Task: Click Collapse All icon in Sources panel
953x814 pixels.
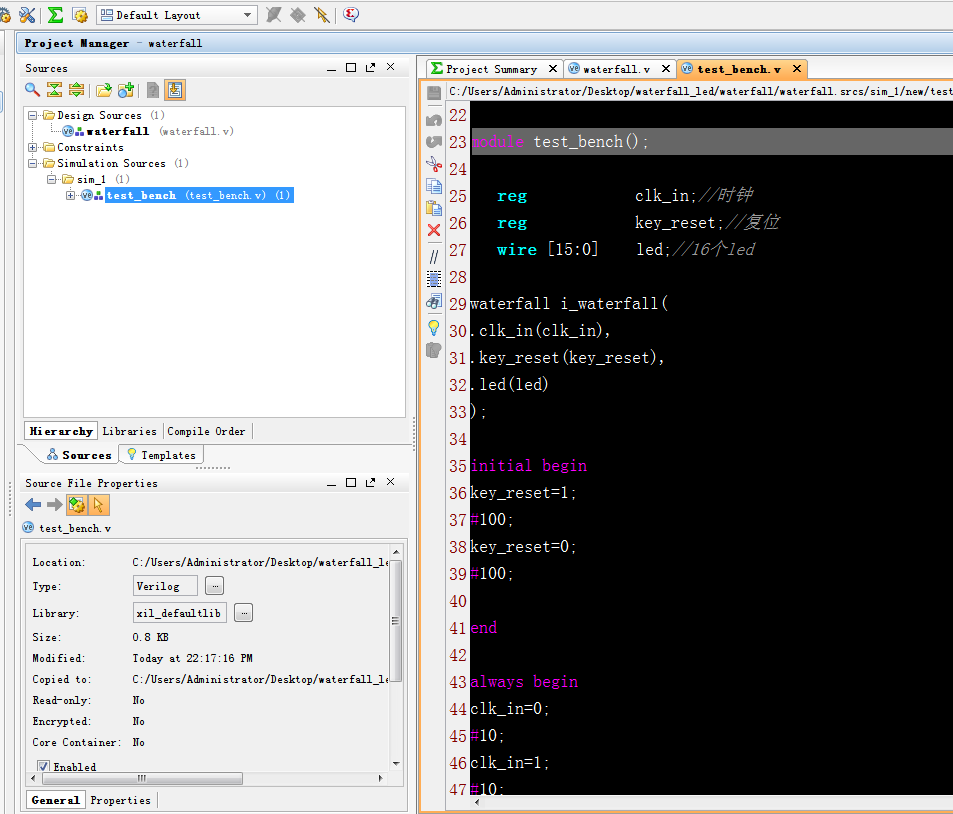Action: pos(54,90)
